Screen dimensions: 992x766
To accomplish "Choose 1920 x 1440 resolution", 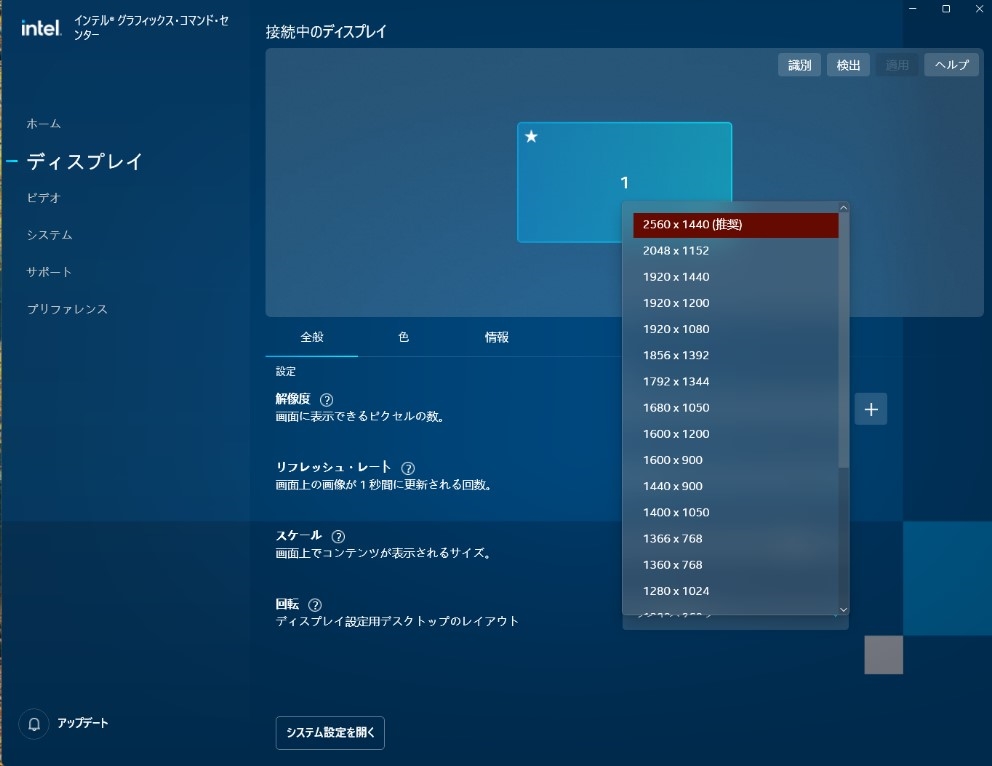I will (x=736, y=277).
